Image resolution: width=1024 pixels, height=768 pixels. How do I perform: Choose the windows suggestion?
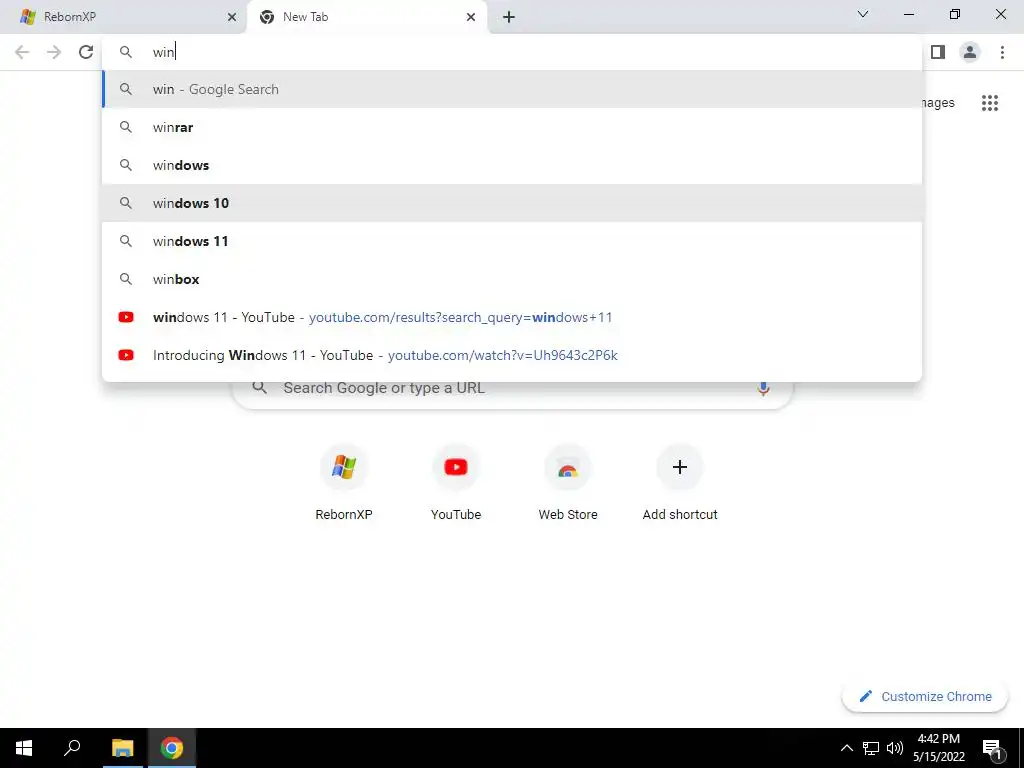512,165
